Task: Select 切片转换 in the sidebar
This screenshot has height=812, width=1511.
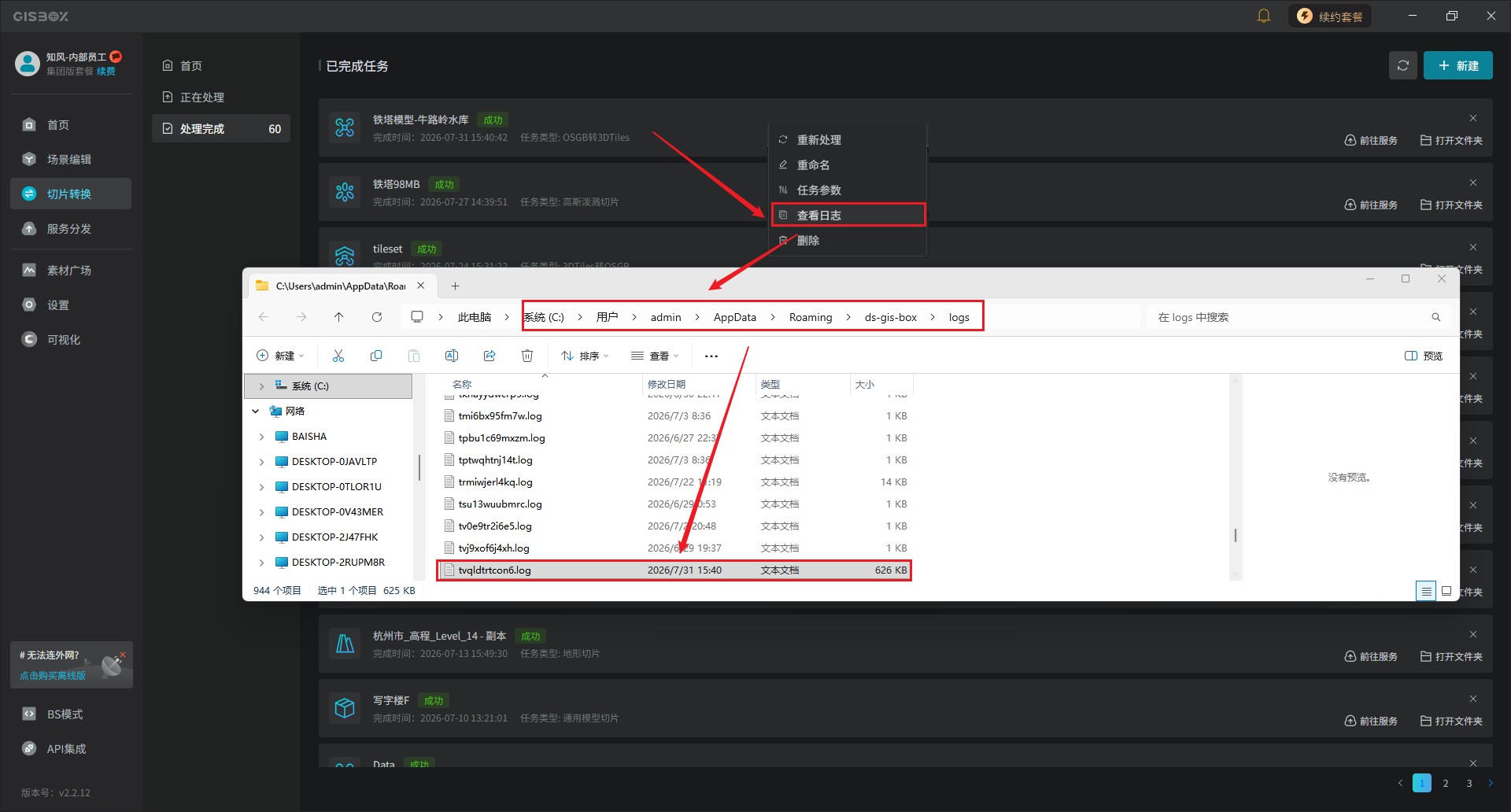Action: pyautogui.click(x=71, y=194)
